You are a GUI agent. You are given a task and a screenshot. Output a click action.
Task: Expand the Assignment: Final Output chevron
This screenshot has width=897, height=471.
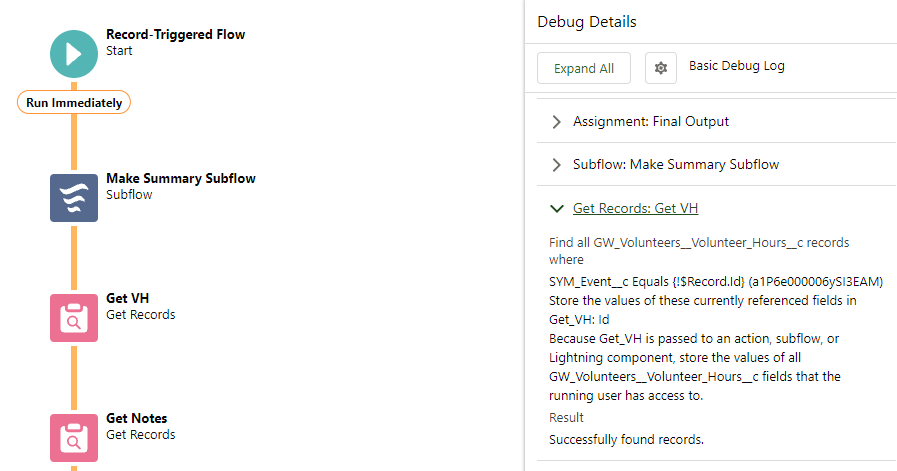tap(556, 122)
